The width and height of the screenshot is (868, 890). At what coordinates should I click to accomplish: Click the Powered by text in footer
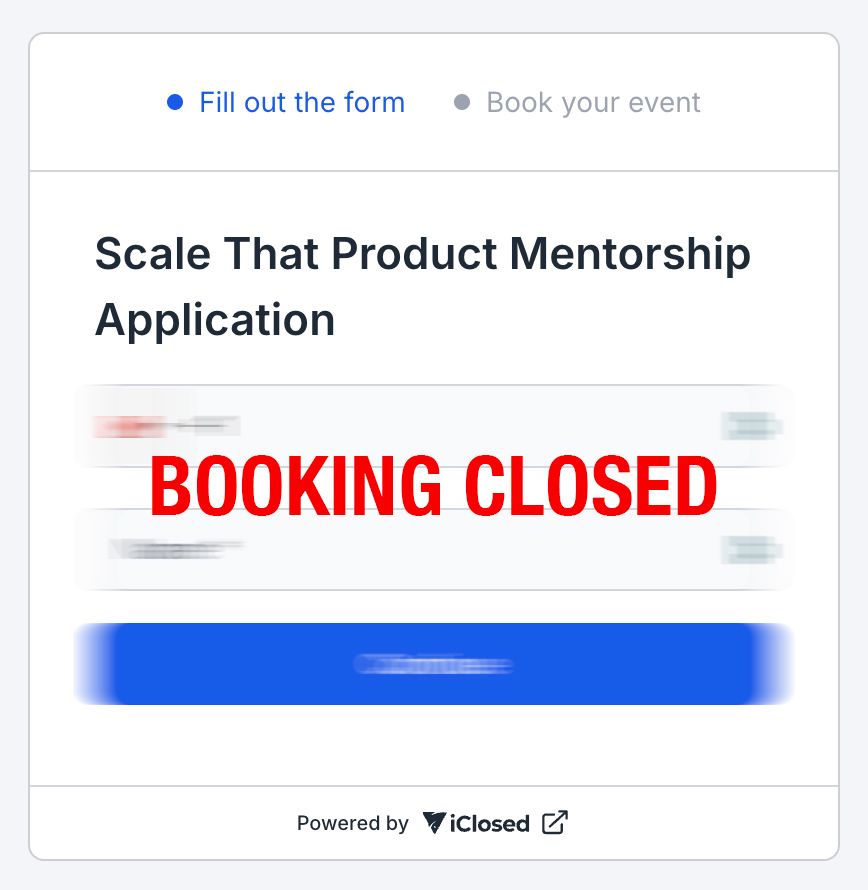tap(352, 824)
